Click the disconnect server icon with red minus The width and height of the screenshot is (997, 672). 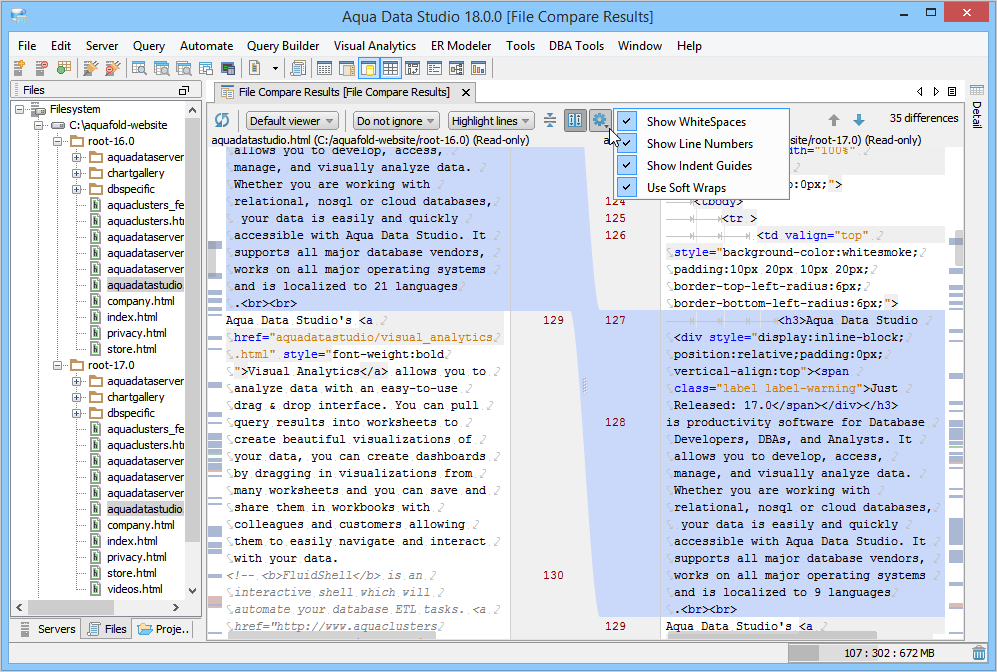(x=42, y=68)
